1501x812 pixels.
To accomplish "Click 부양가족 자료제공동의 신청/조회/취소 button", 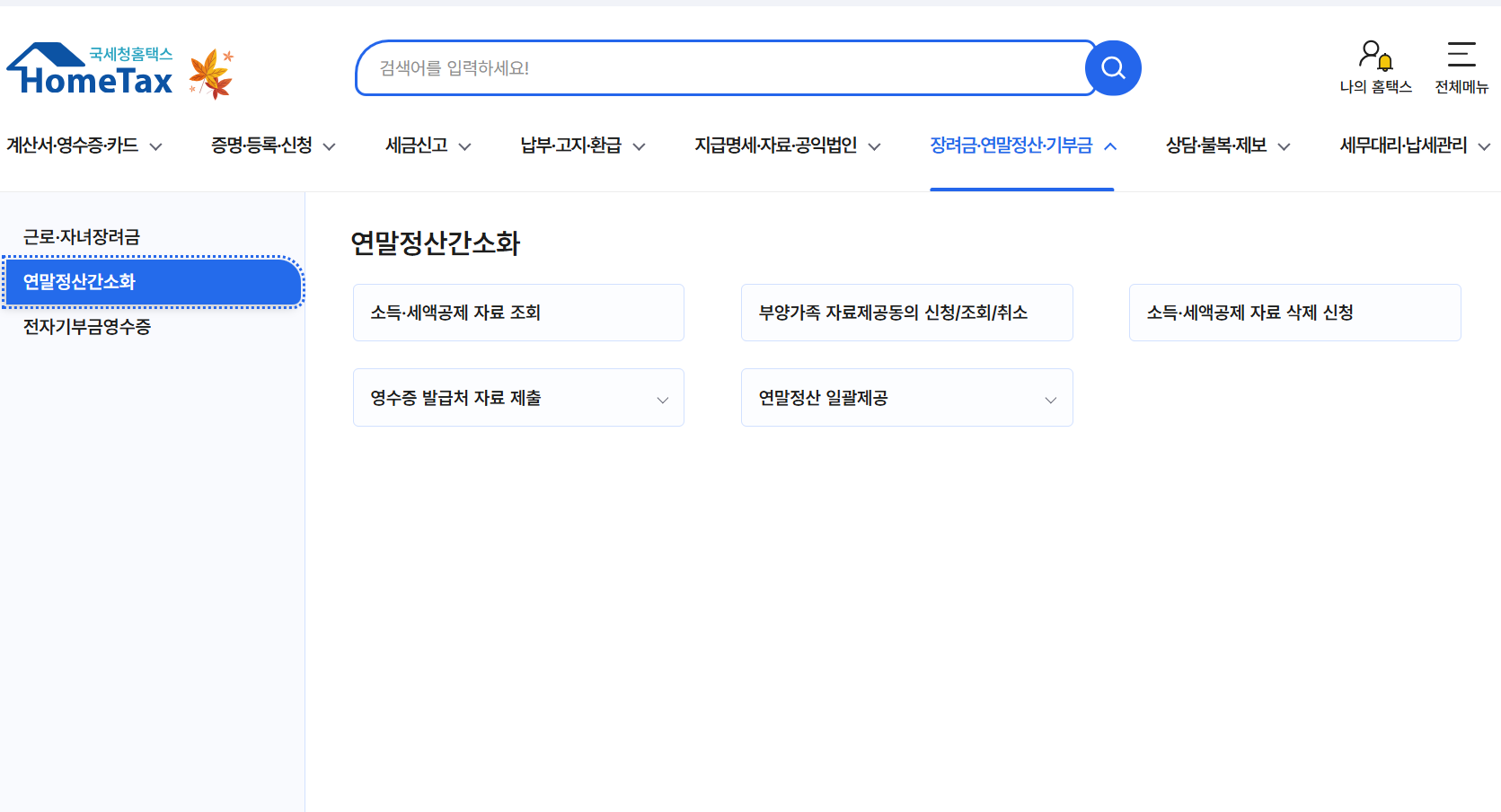I will [x=906, y=313].
